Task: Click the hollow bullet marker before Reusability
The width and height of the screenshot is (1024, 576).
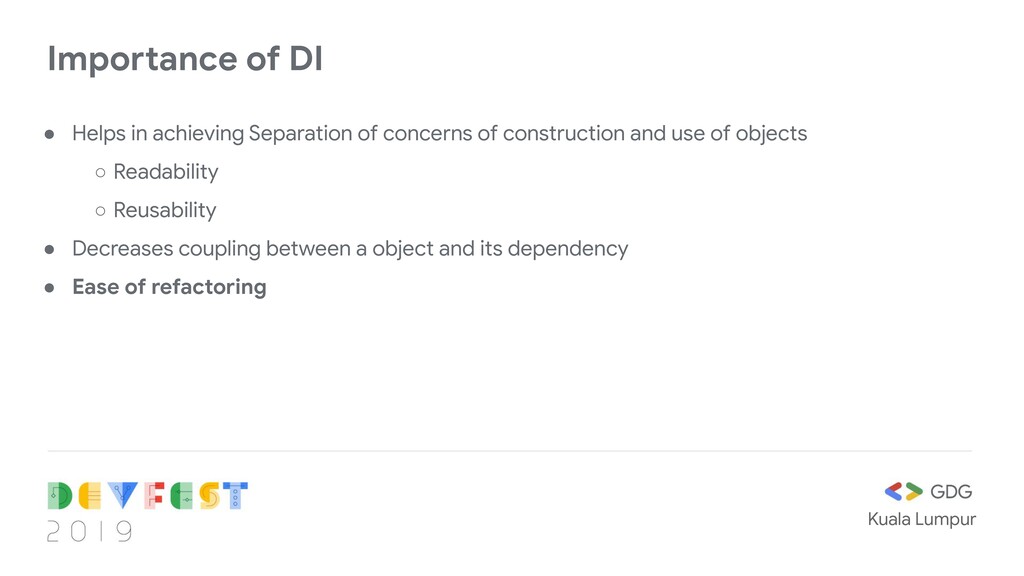Action: click(x=101, y=211)
